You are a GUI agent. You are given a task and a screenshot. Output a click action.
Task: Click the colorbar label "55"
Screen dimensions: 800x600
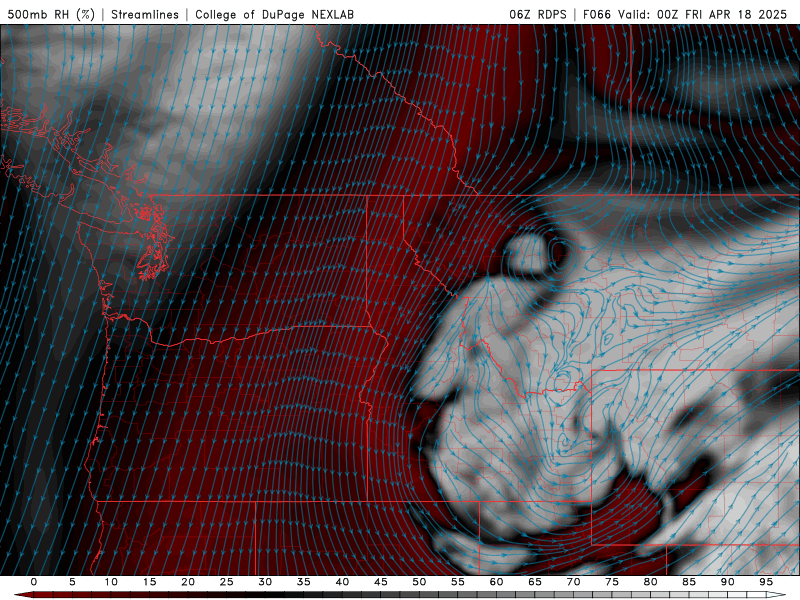coord(458,582)
